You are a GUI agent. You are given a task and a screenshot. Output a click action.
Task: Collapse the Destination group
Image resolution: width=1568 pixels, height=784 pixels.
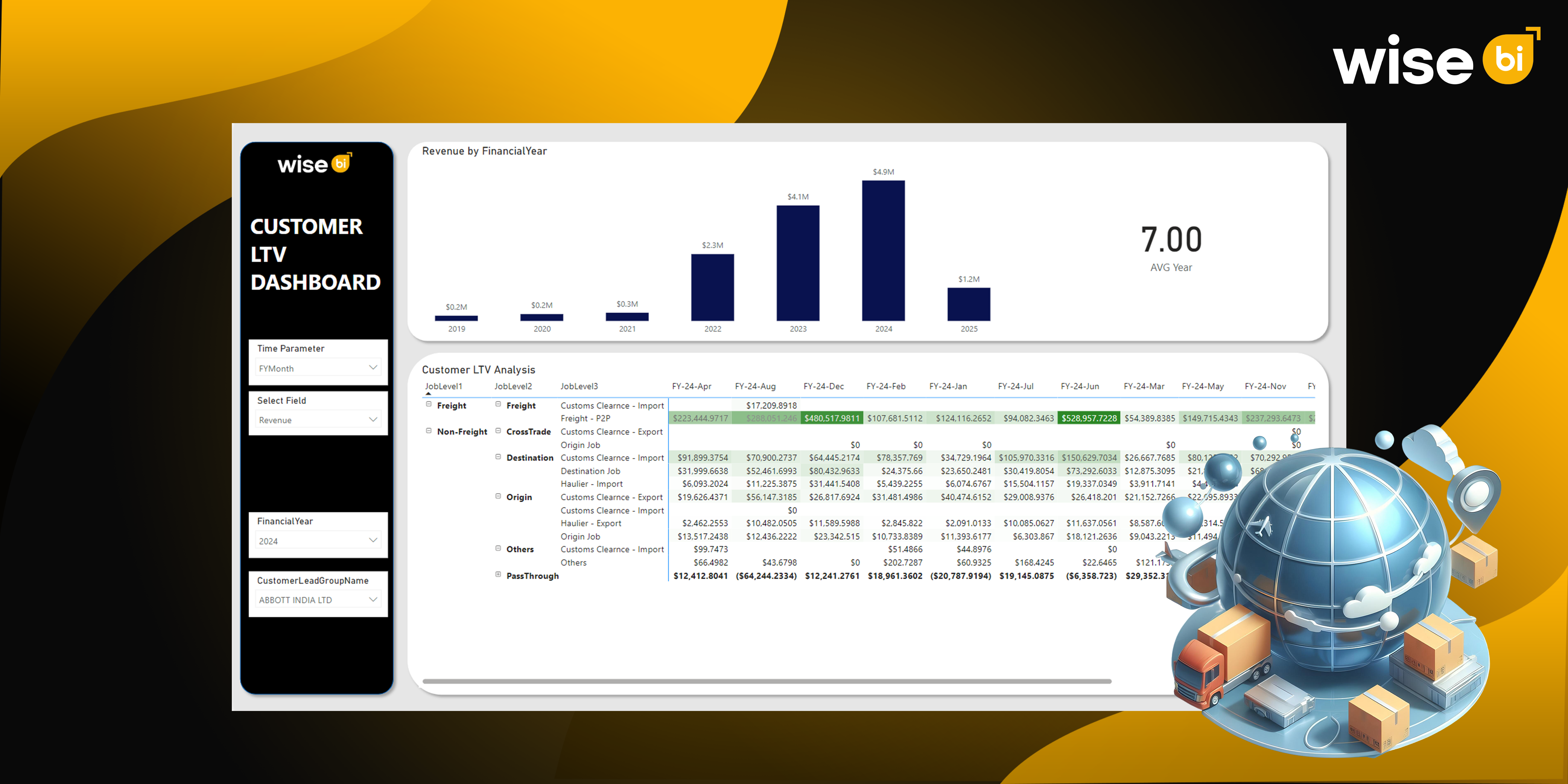(498, 457)
